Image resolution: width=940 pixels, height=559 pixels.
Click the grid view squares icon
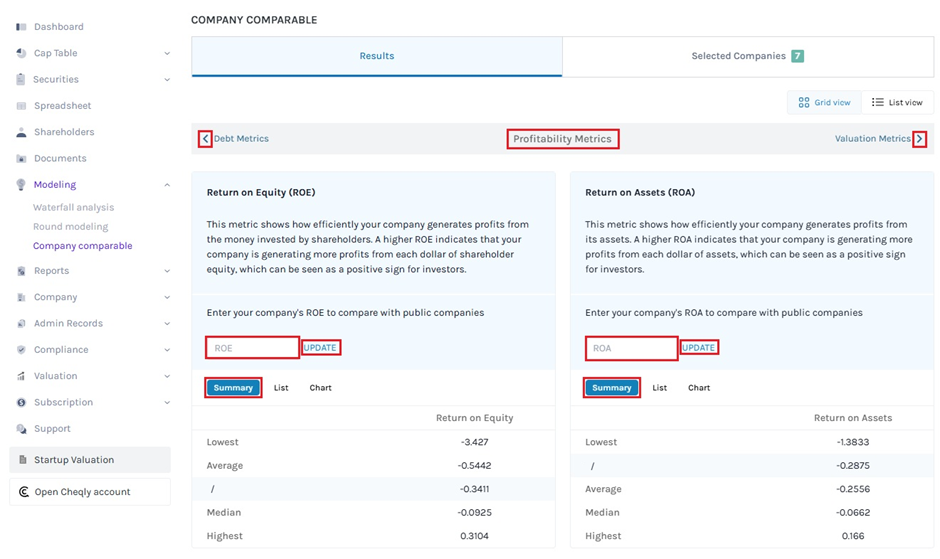(x=804, y=103)
